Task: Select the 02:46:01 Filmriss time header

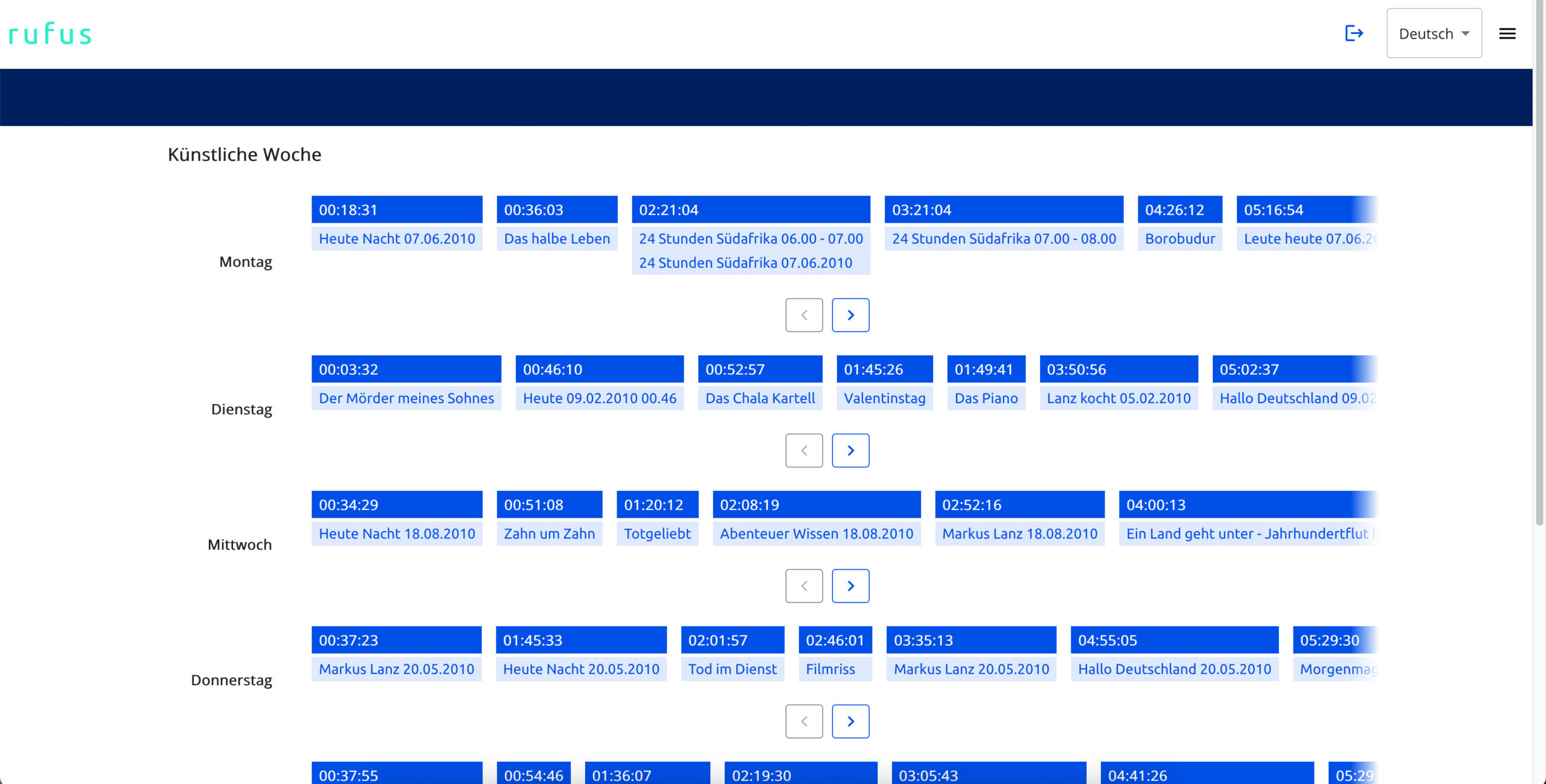Action: [835, 640]
